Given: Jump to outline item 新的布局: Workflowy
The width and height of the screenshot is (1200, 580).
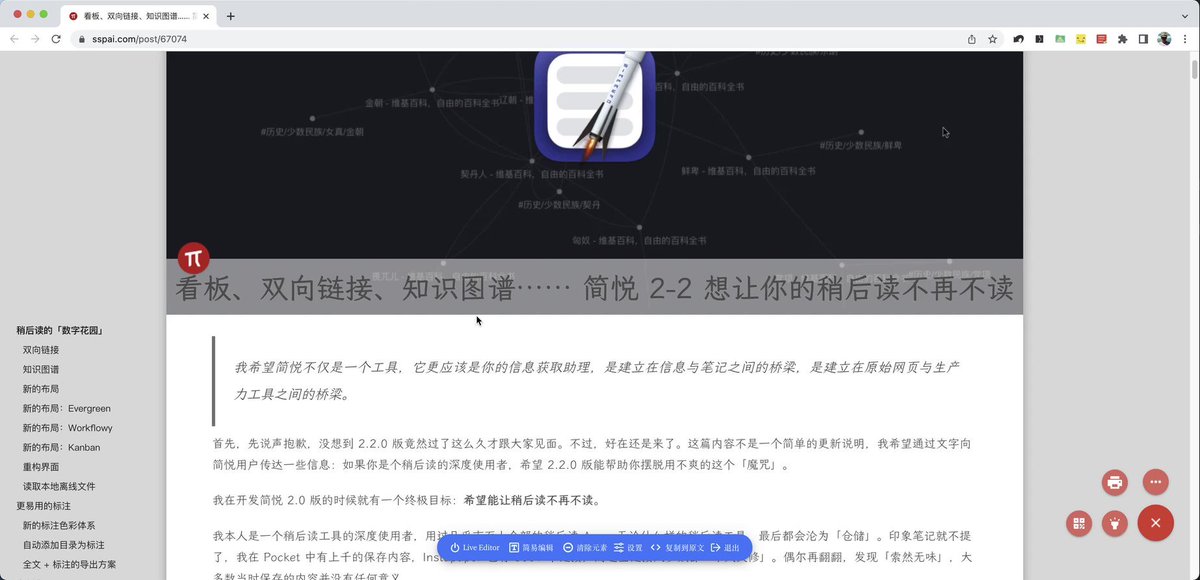Looking at the screenshot, I should (68, 428).
